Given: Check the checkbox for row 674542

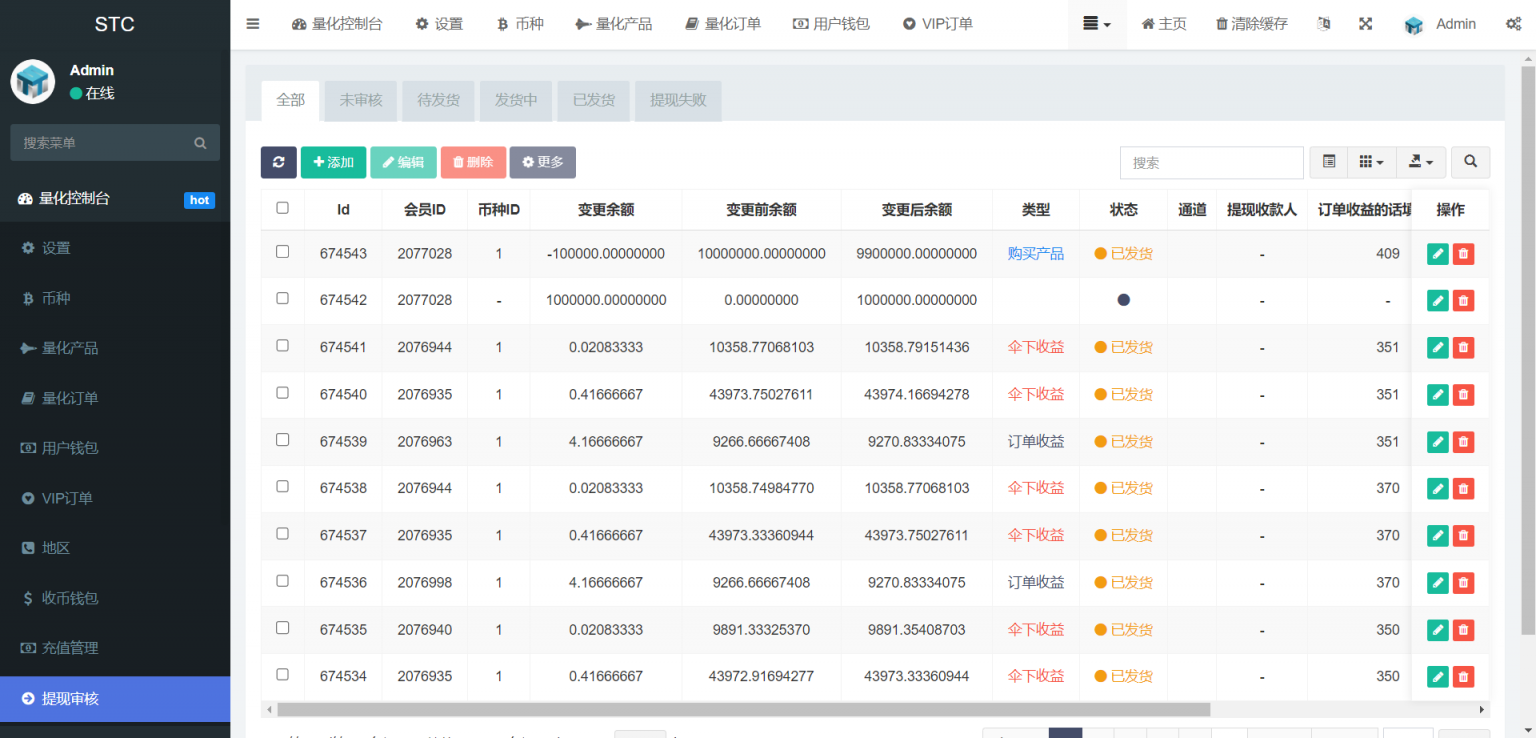Looking at the screenshot, I should pos(282,298).
